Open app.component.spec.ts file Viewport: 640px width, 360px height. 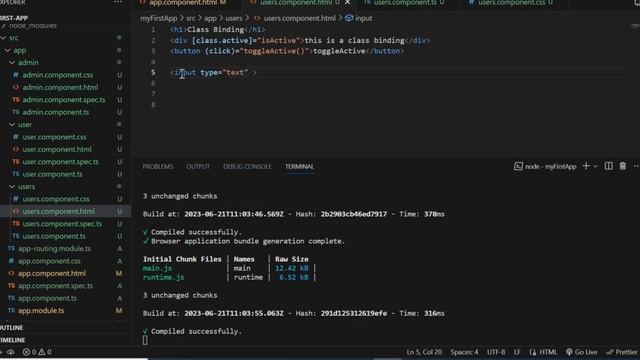point(55,286)
